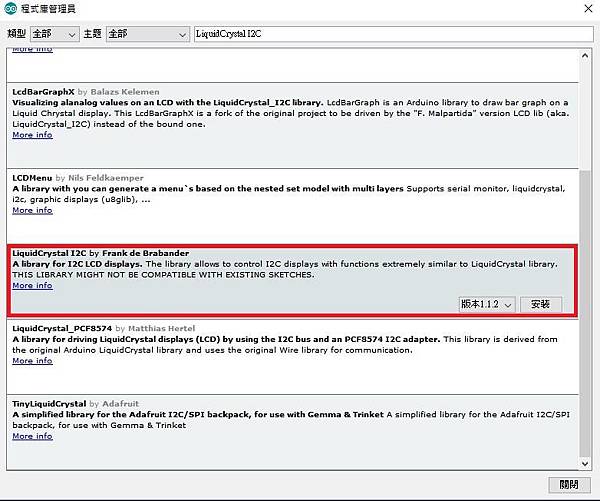Click the 安裝 install button
Viewport: 600px width, 501px height.
[540, 304]
